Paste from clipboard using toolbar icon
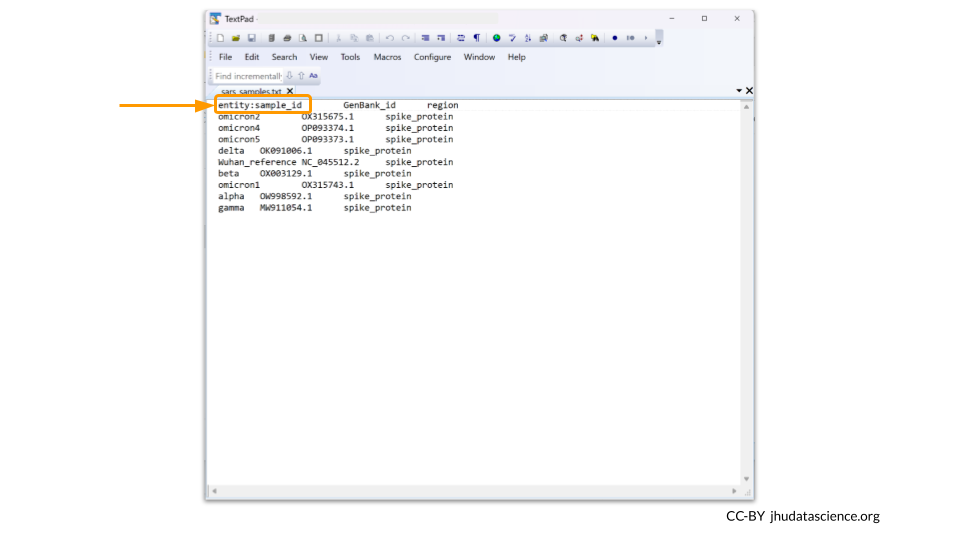 [x=370, y=38]
